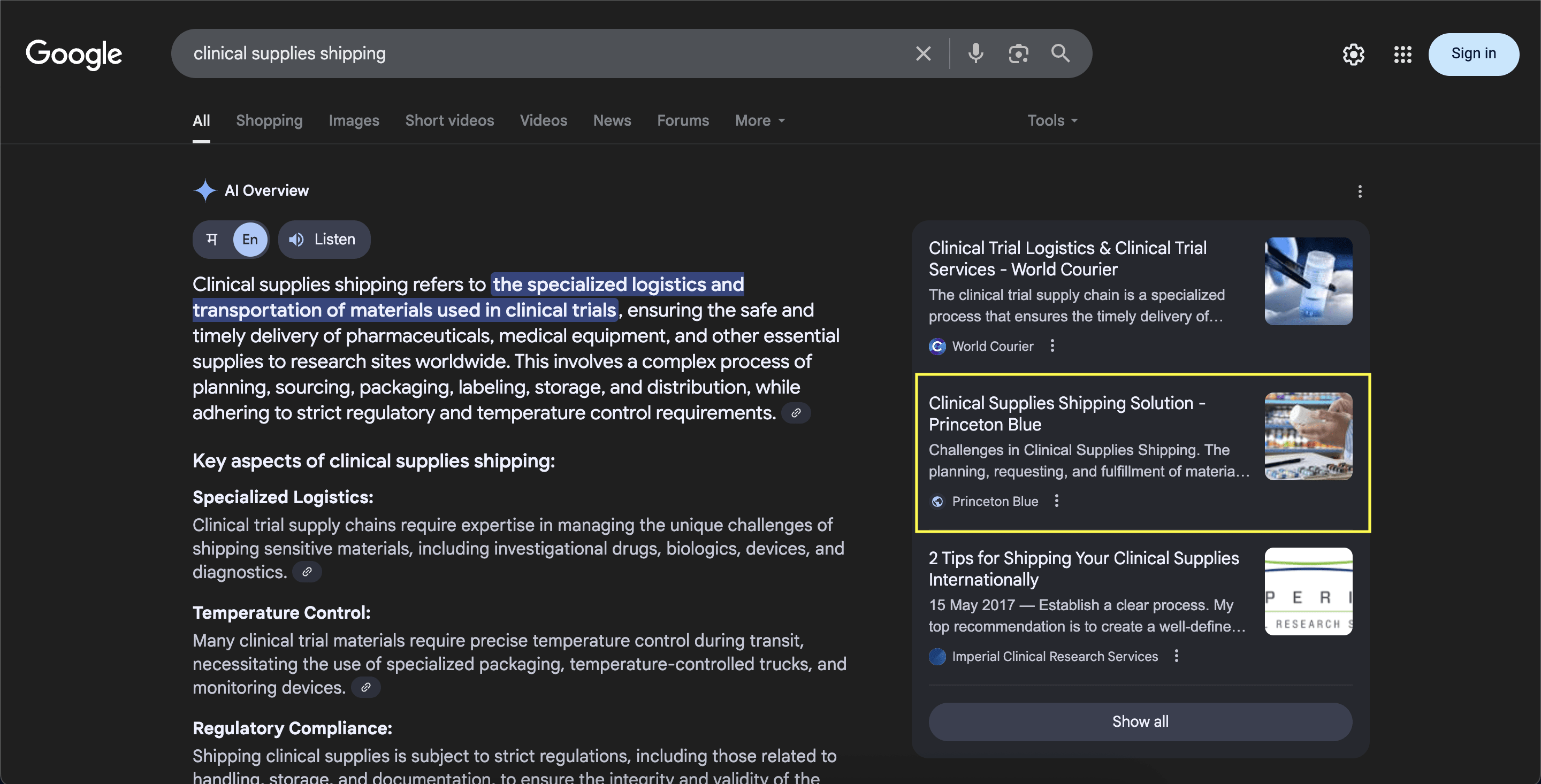Switch to the News tab
This screenshot has width=1541, height=784.
click(612, 121)
